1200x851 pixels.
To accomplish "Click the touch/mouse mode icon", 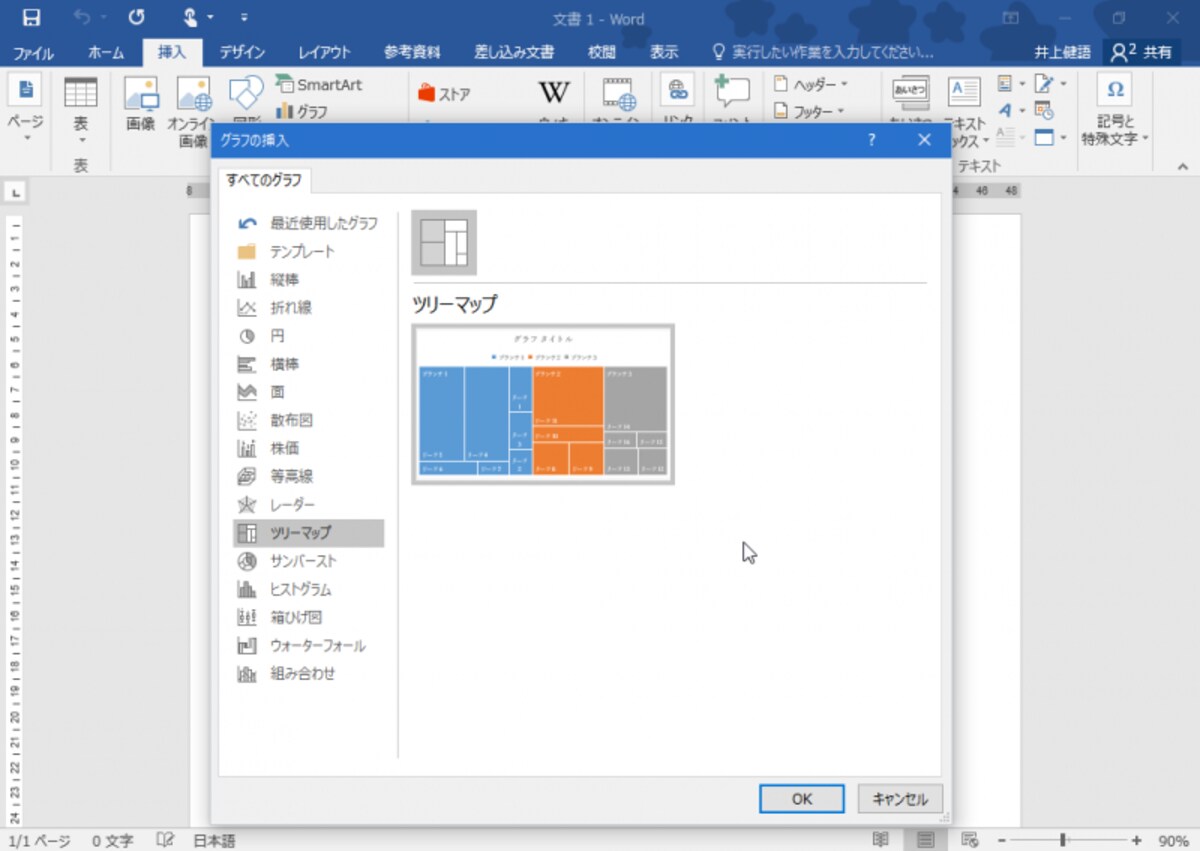I will point(190,18).
